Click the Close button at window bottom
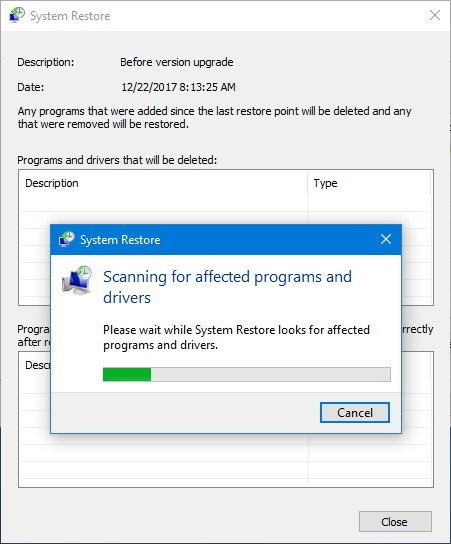 click(x=395, y=521)
